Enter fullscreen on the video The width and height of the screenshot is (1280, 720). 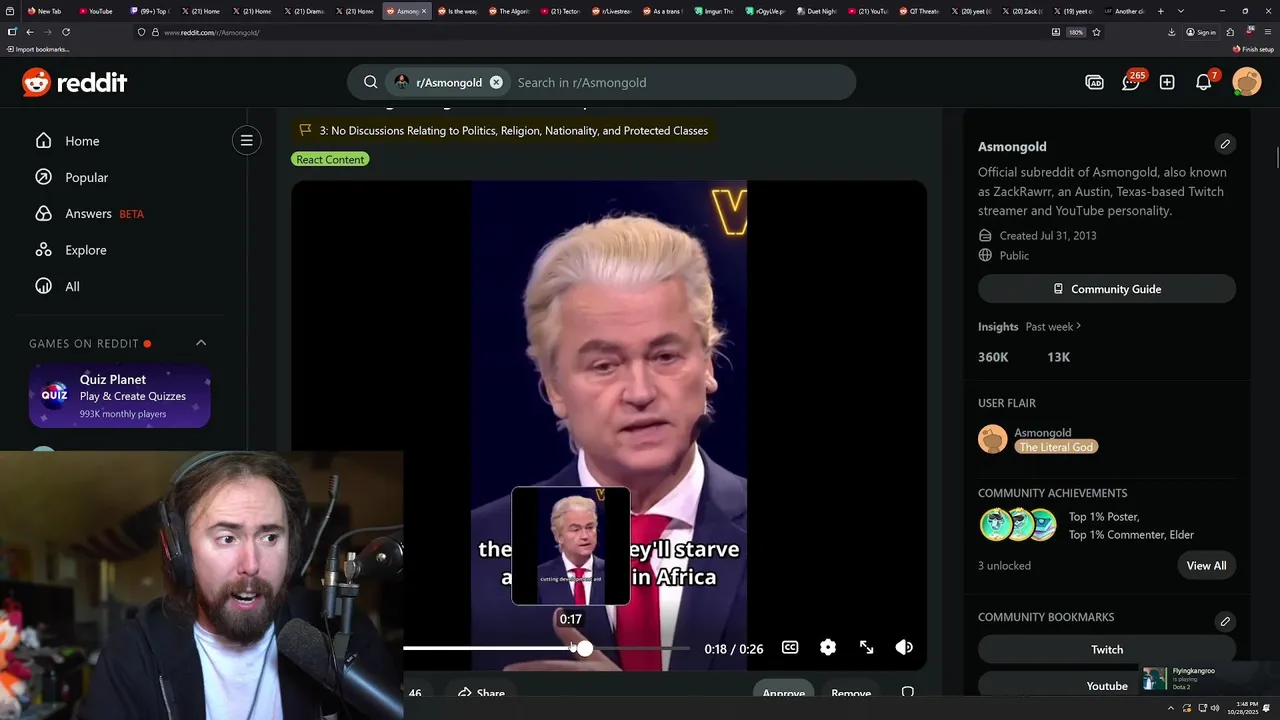tap(866, 647)
